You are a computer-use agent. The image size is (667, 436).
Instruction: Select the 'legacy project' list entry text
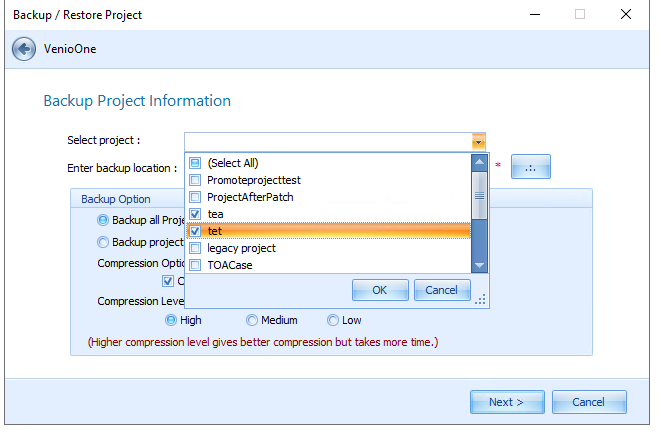tap(242, 248)
